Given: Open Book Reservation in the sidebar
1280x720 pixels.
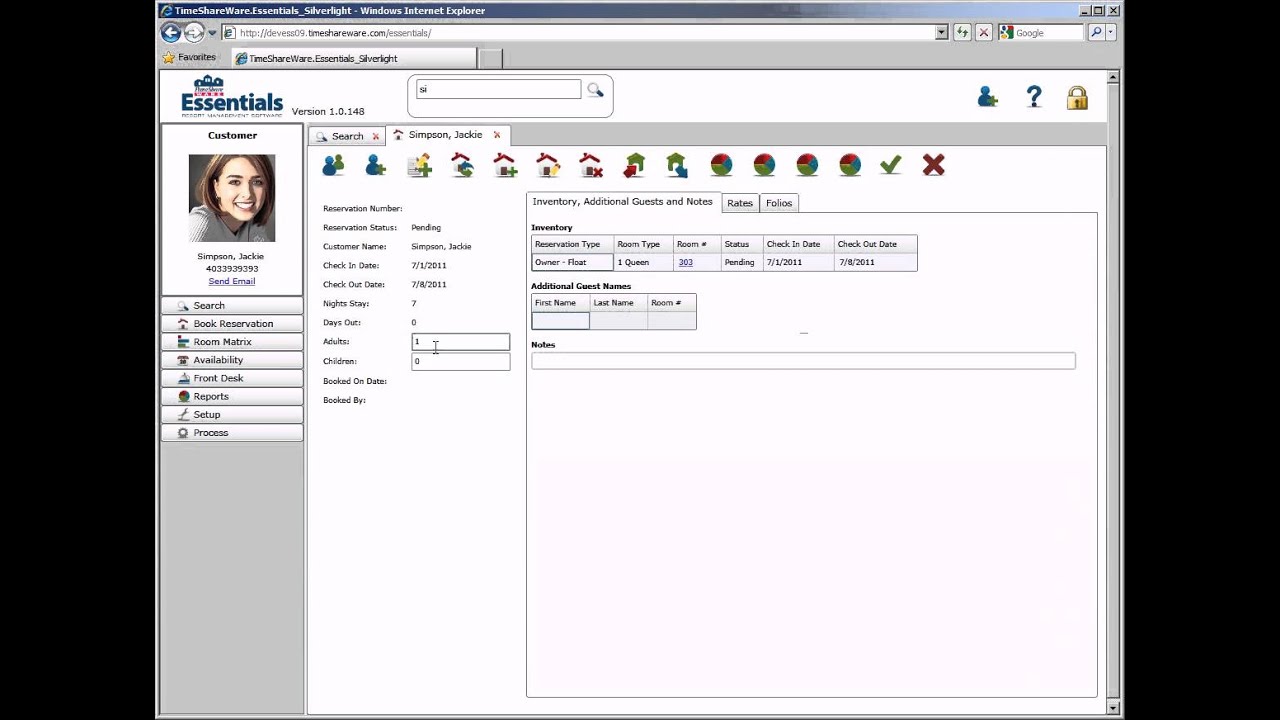Looking at the screenshot, I should 232,323.
